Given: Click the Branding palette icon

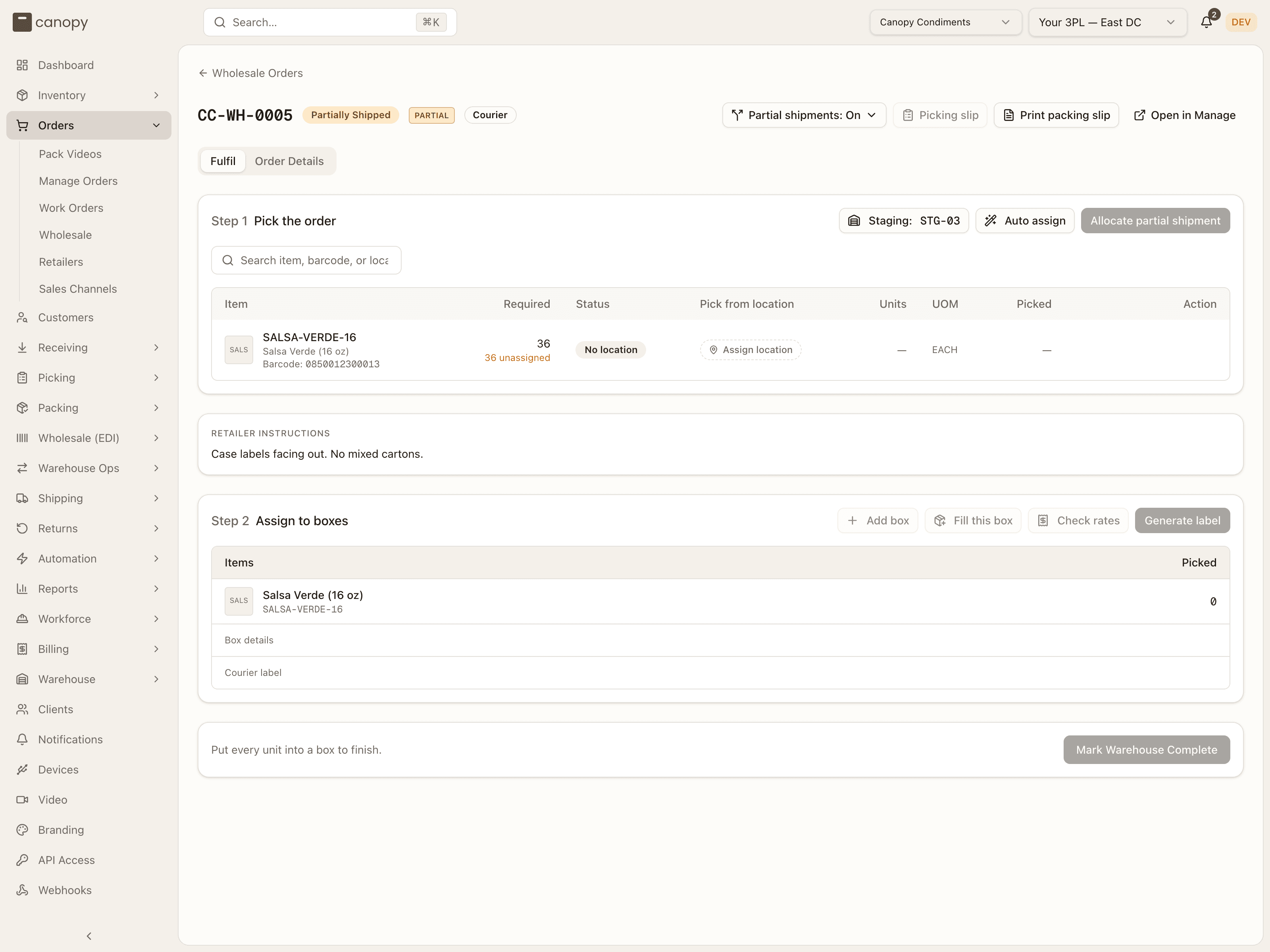Looking at the screenshot, I should (x=22, y=830).
